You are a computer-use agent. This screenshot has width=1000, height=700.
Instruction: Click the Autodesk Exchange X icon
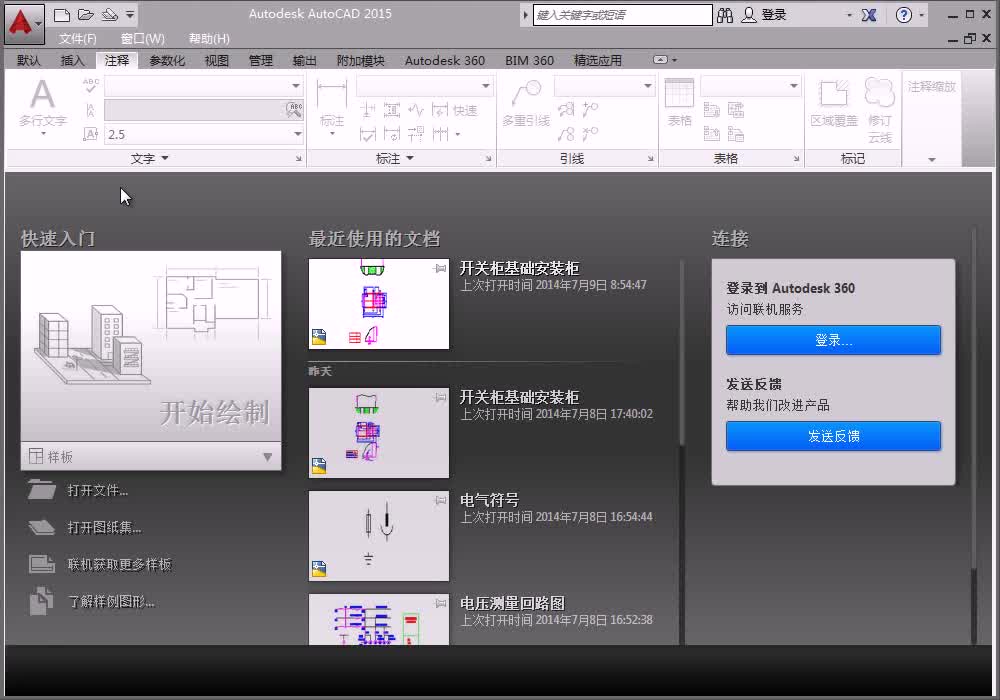[x=869, y=15]
